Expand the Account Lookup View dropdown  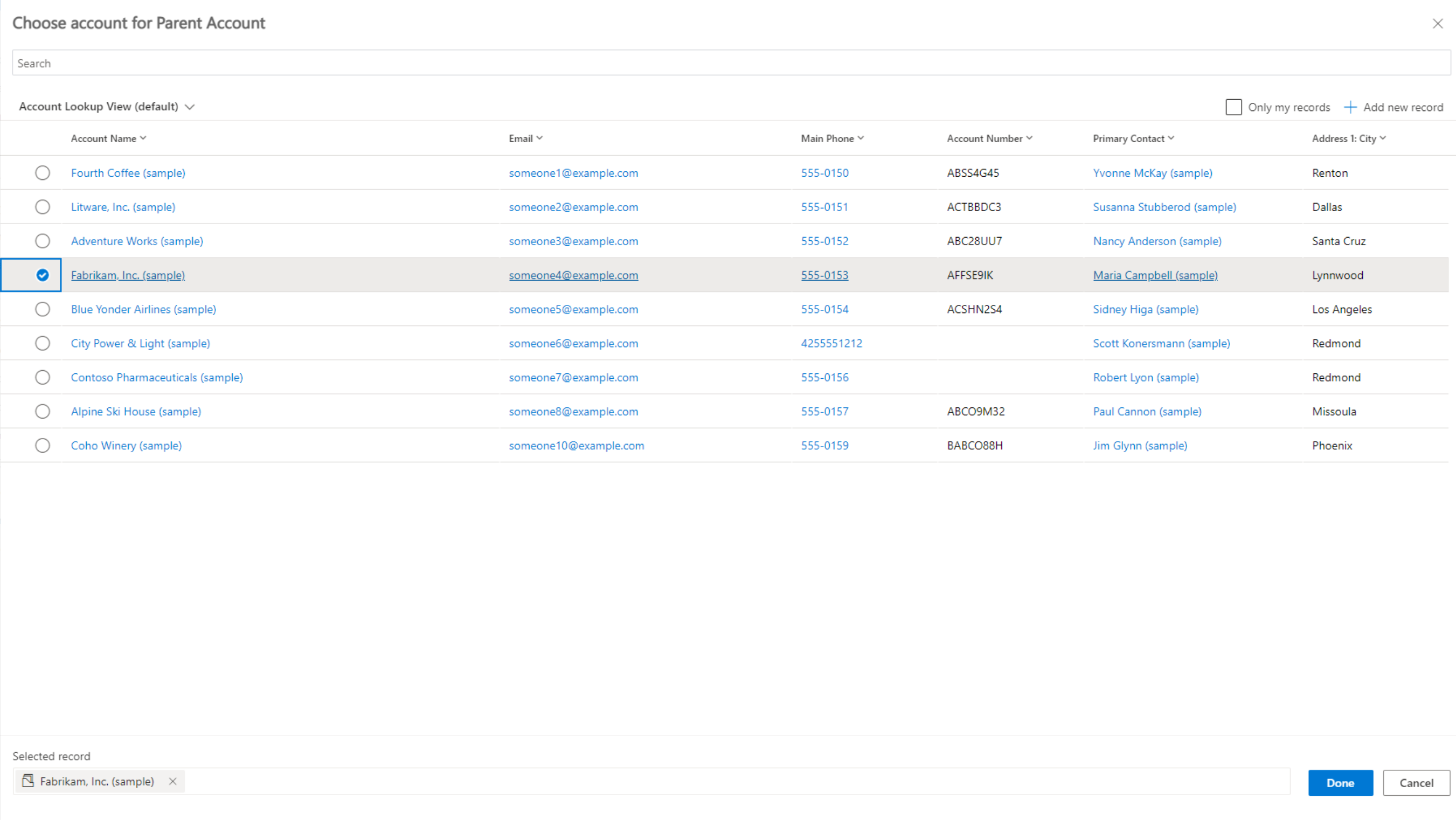[x=189, y=107]
